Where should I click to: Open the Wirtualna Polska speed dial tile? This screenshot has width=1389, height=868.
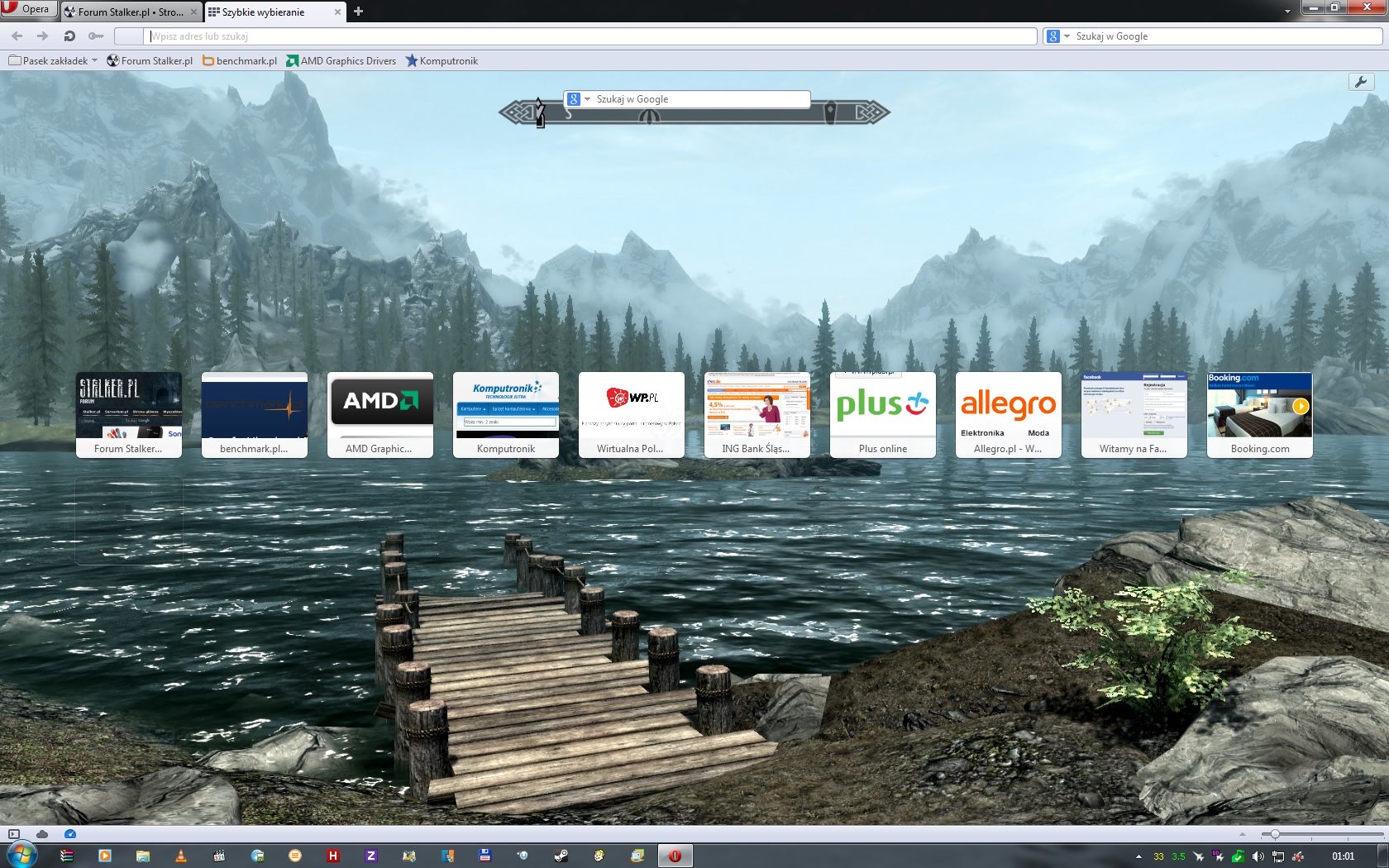pos(632,415)
